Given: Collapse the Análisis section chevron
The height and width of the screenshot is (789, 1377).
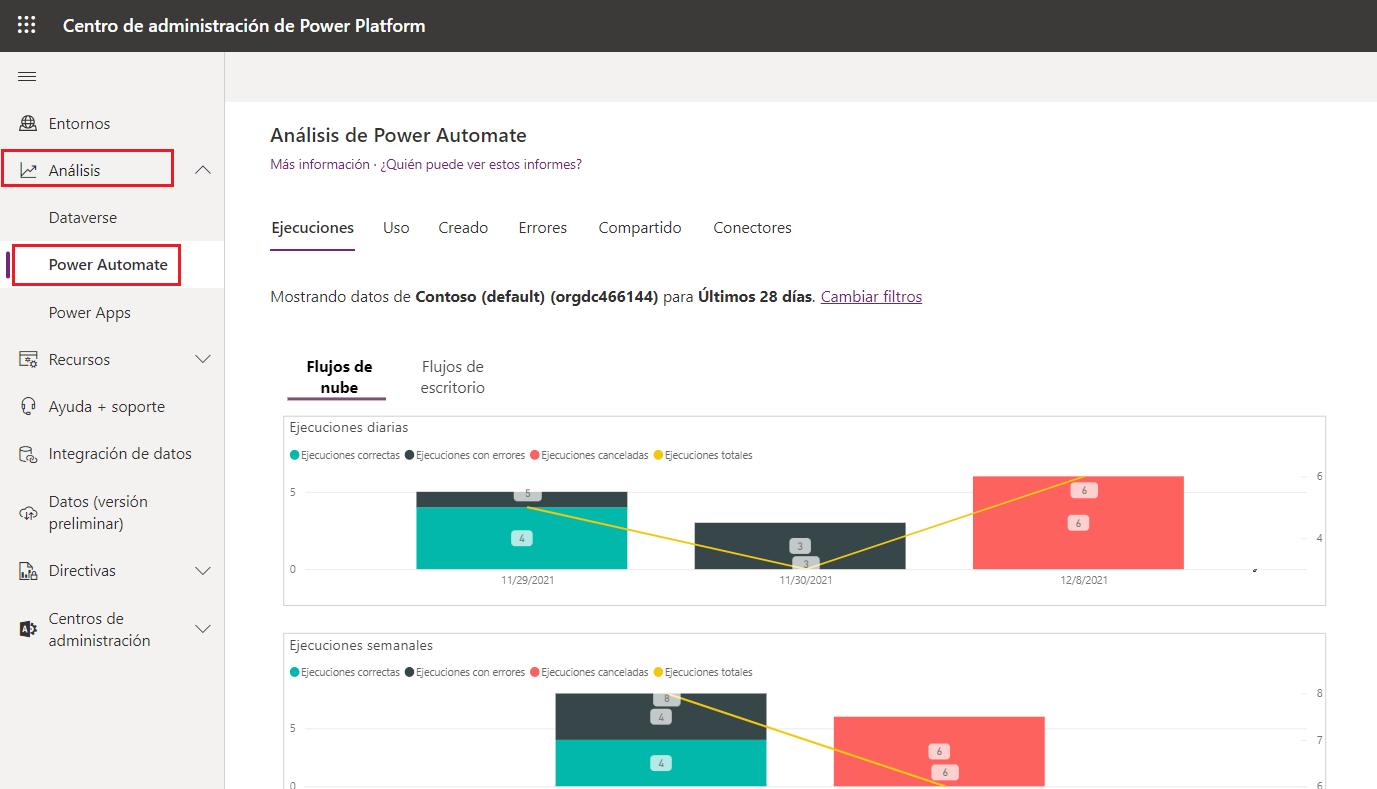Looking at the screenshot, I should 203,171.
